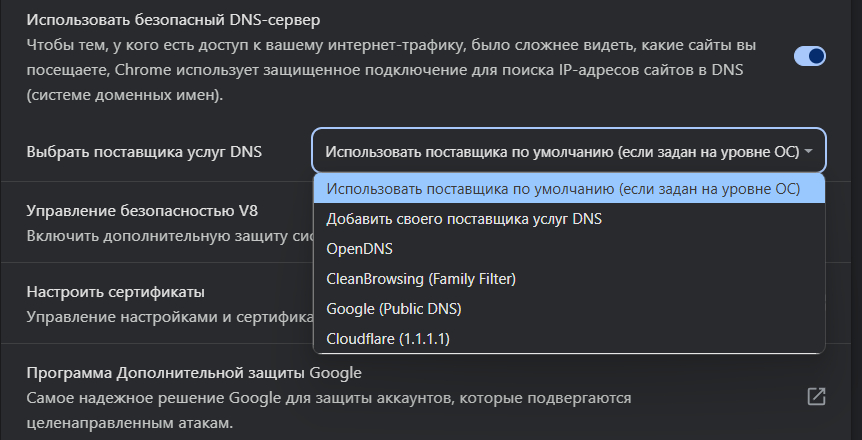Click secure DNS explanation paragraph
The height and width of the screenshot is (440, 862).
[391, 70]
